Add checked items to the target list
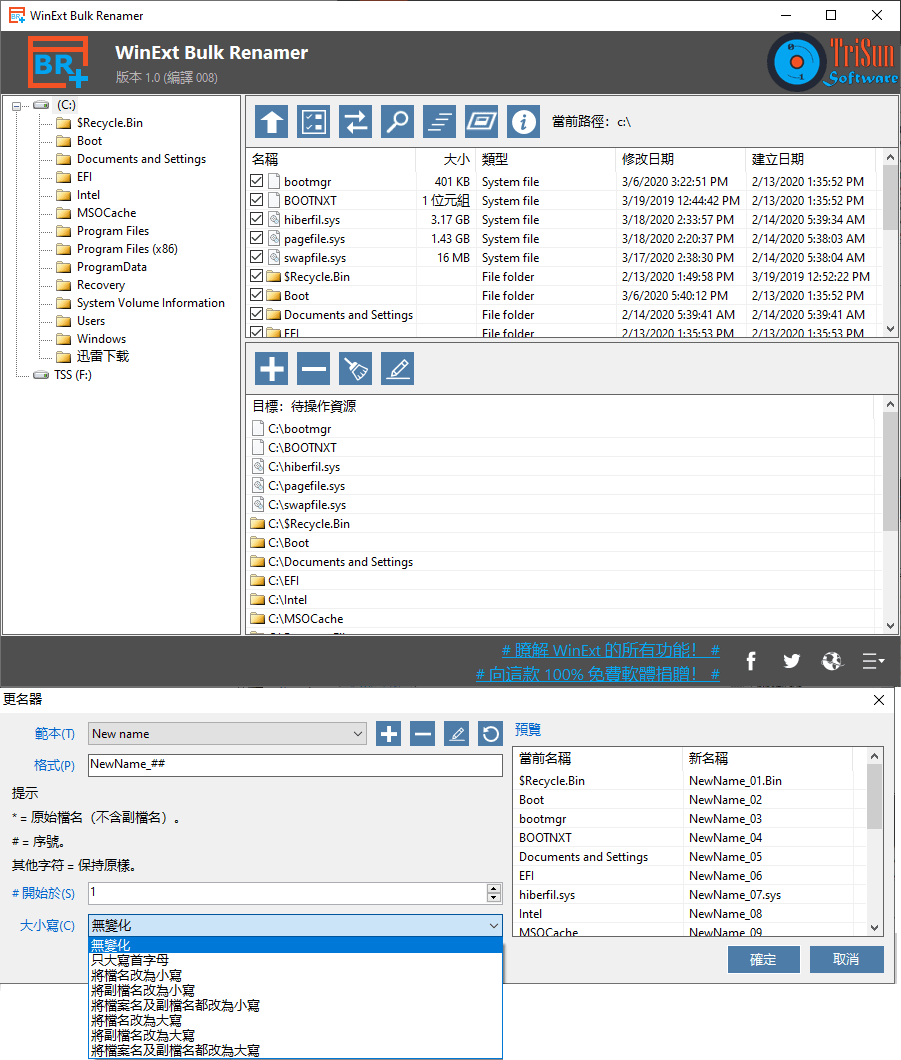 (272, 368)
